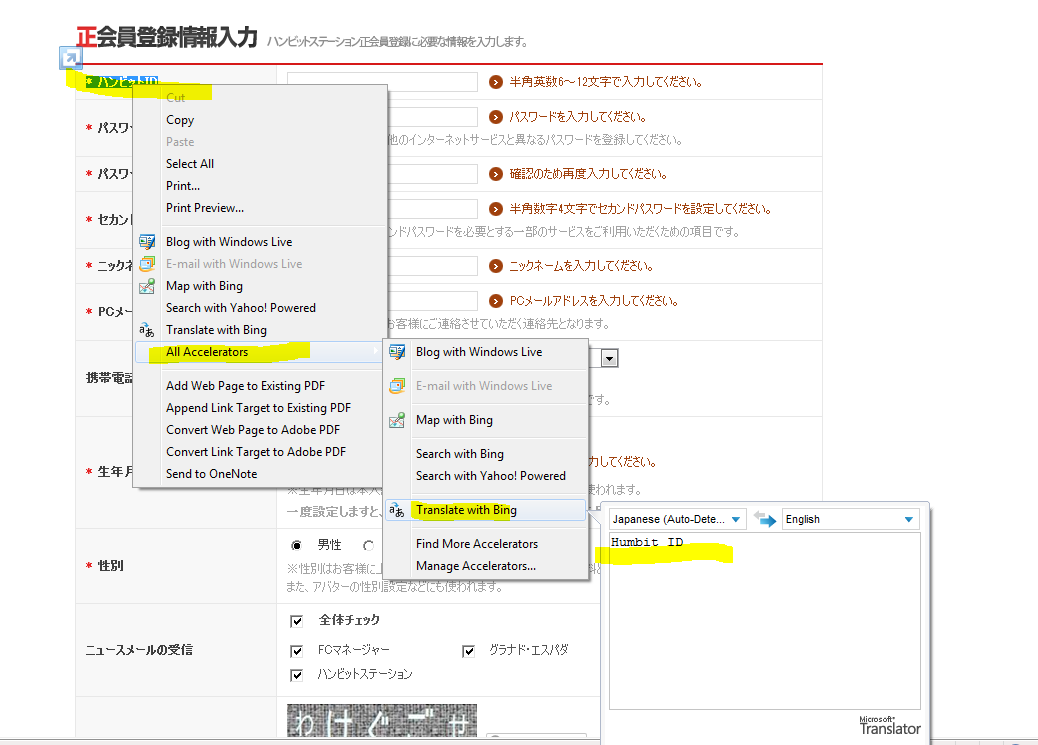The image size is (1038, 745).
Task: Choose Blog with Windows Live in submenu
Action: [479, 352]
